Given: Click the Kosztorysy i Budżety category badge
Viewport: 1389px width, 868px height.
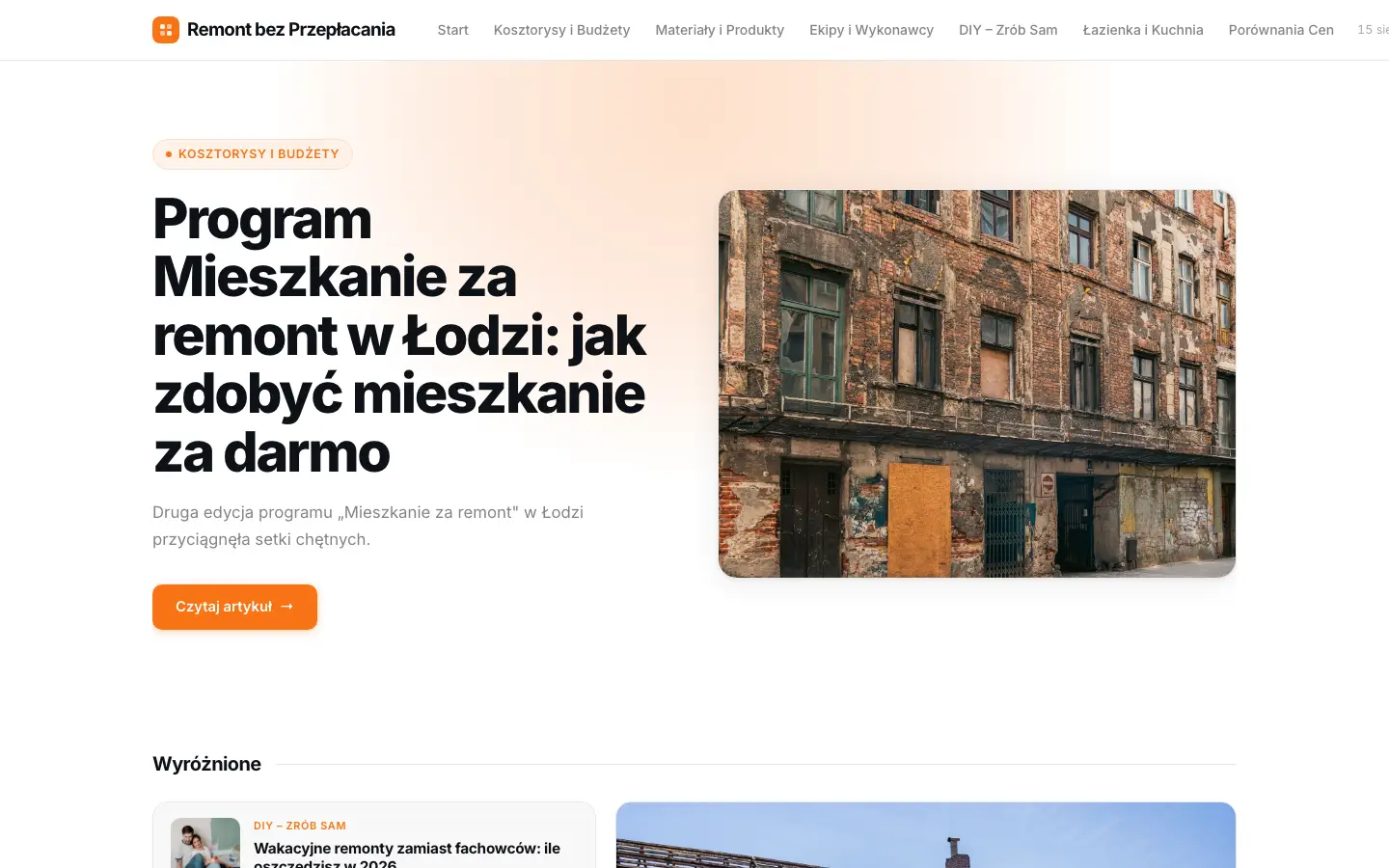Looking at the screenshot, I should coord(253,154).
